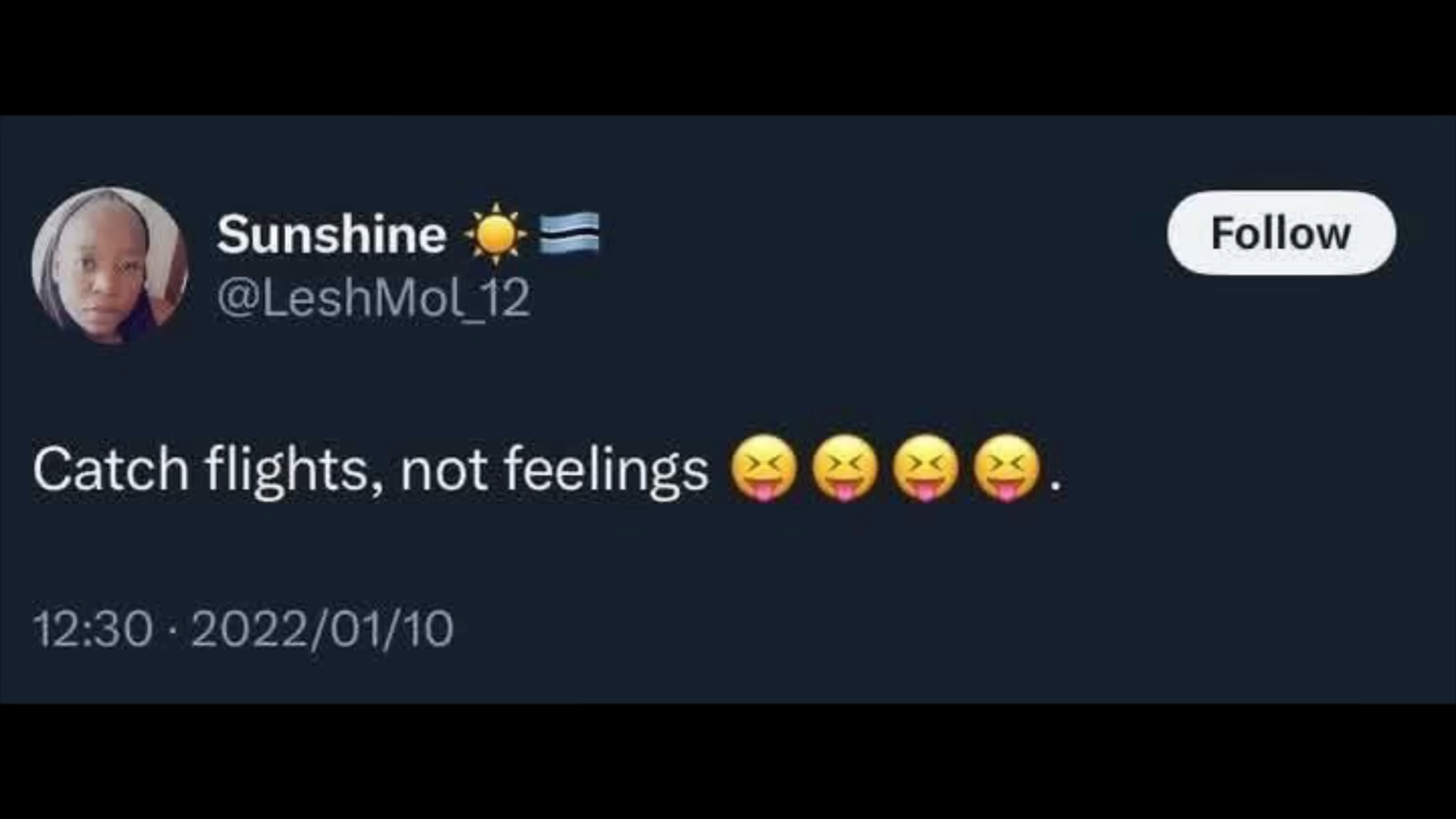Open the Sunshine profile picture
Screen dimensions: 1456x819
pyautogui.click(x=110, y=265)
